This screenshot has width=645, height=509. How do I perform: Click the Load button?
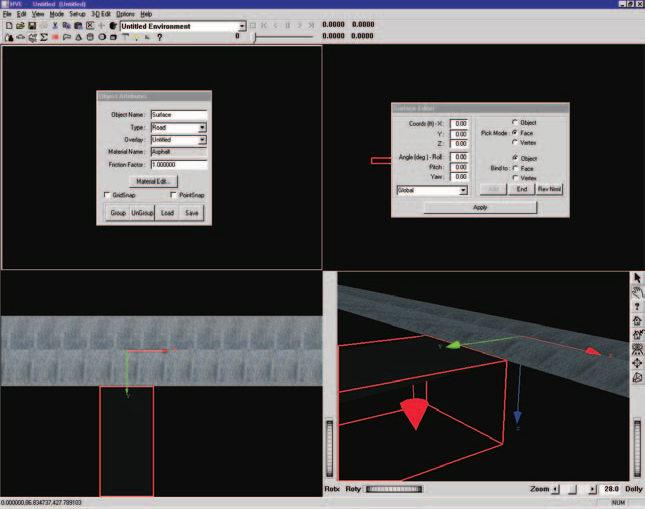(x=167, y=213)
